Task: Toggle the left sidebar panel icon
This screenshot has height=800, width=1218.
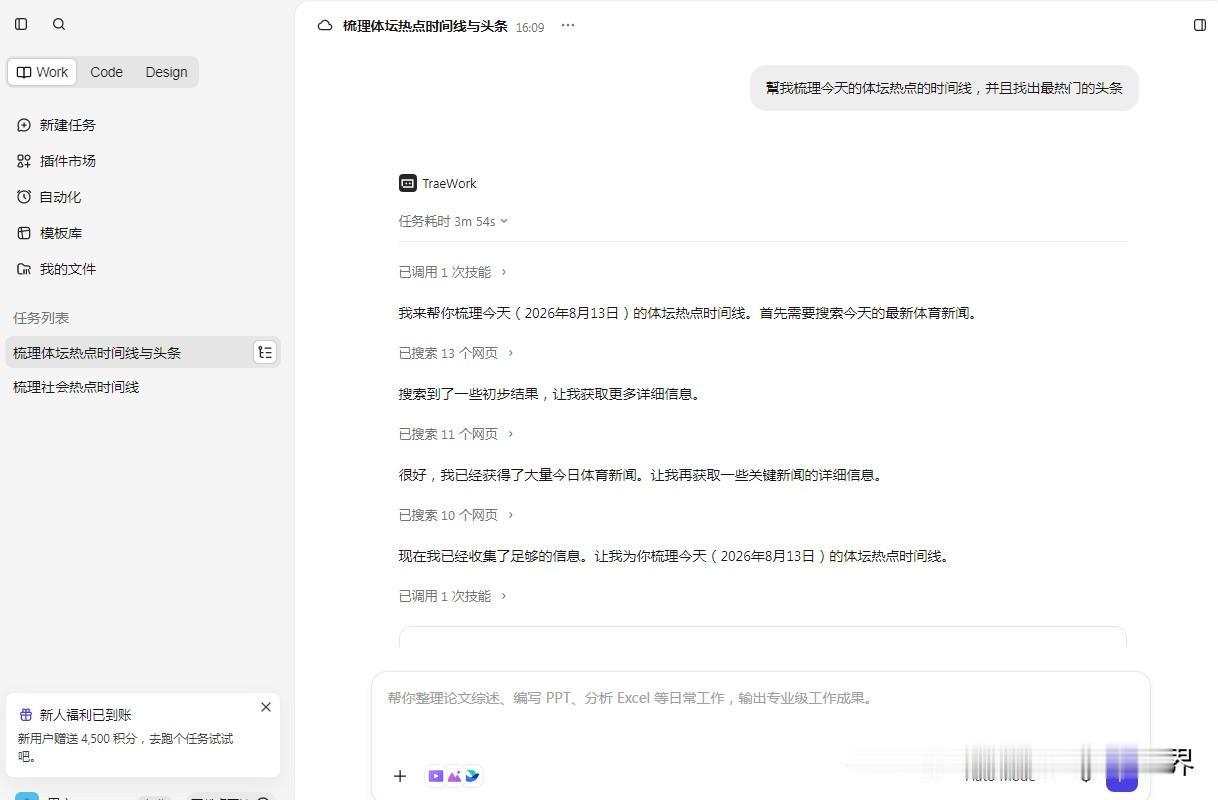Action: [x=21, y=24]
